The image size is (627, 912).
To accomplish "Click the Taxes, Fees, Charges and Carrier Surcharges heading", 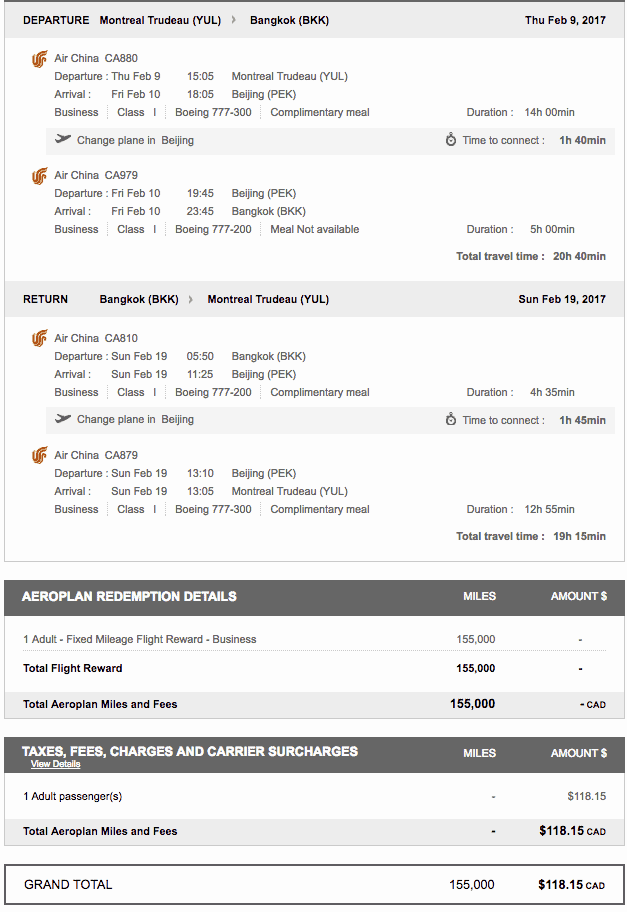I will click(x=190, y=751).
